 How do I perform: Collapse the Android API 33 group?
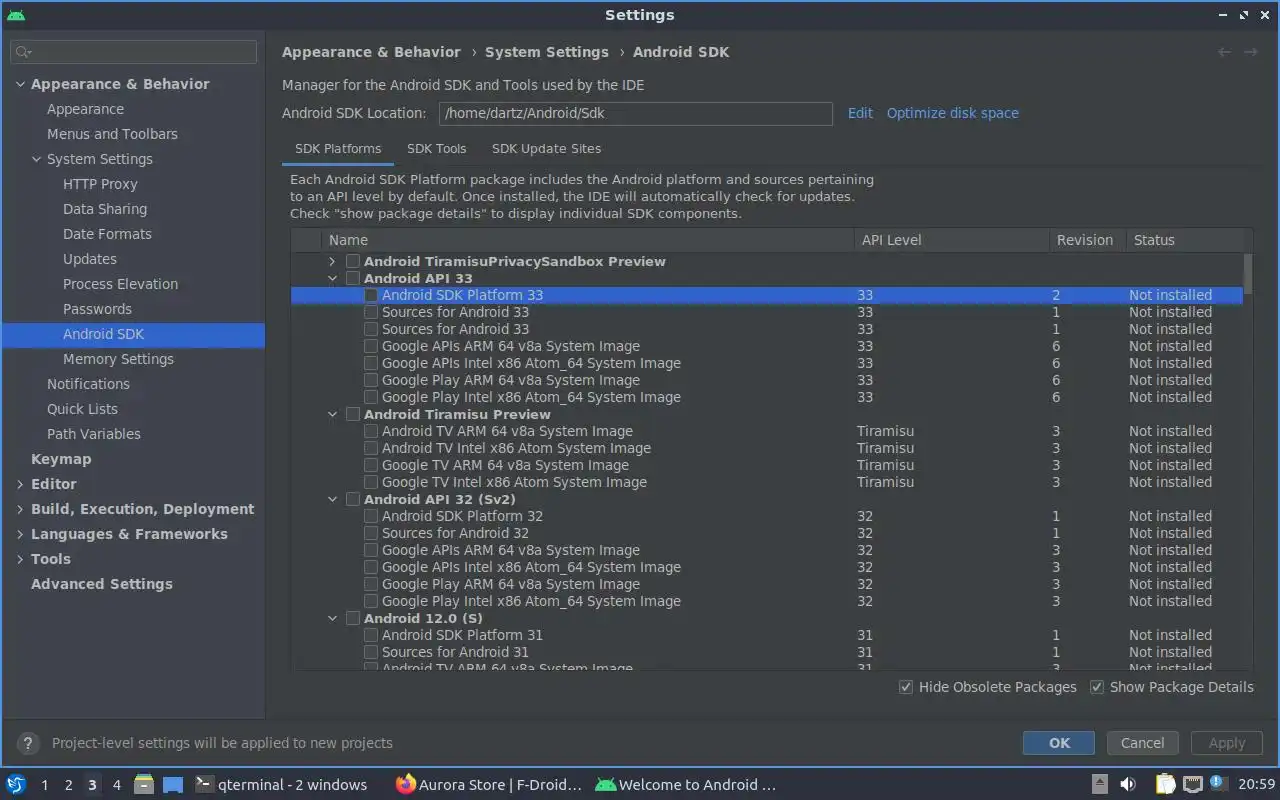(x=333, y=278)
